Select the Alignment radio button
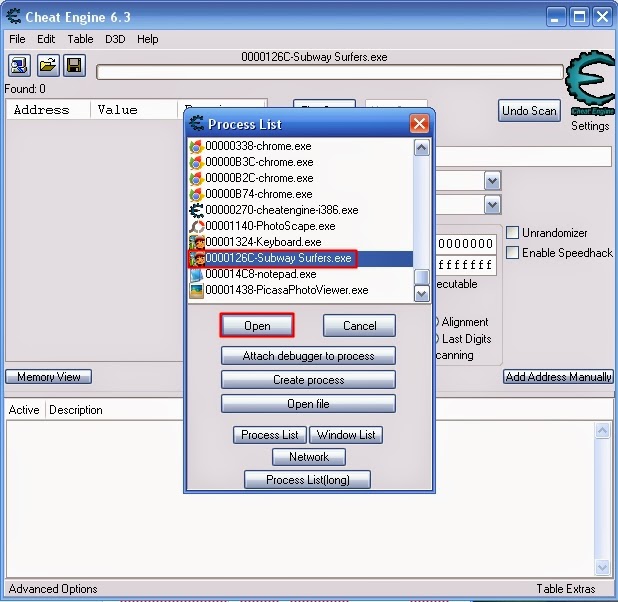 coord(436,322)
